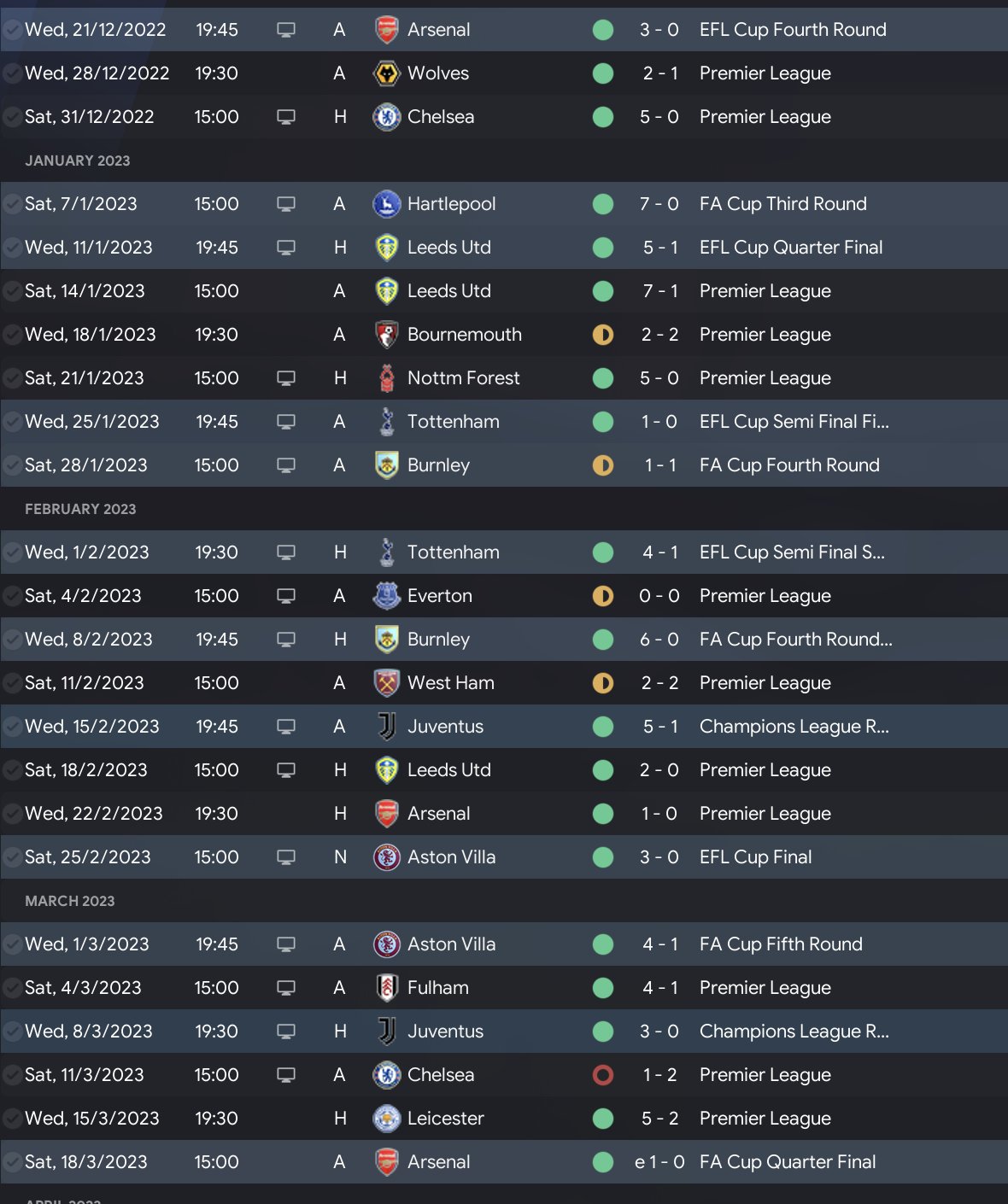Click the Bournemouth club crest

coord(387,335)
